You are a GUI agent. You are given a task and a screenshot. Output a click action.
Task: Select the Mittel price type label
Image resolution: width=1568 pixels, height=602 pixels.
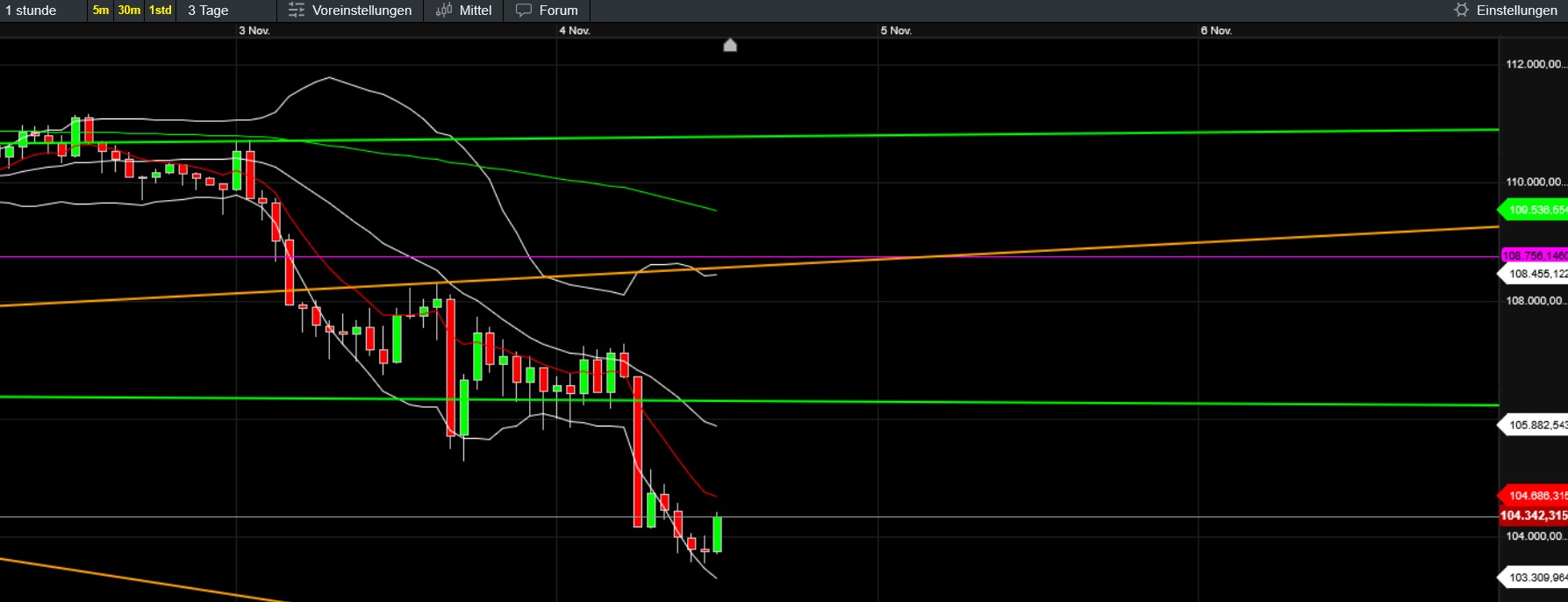[476, 11]
